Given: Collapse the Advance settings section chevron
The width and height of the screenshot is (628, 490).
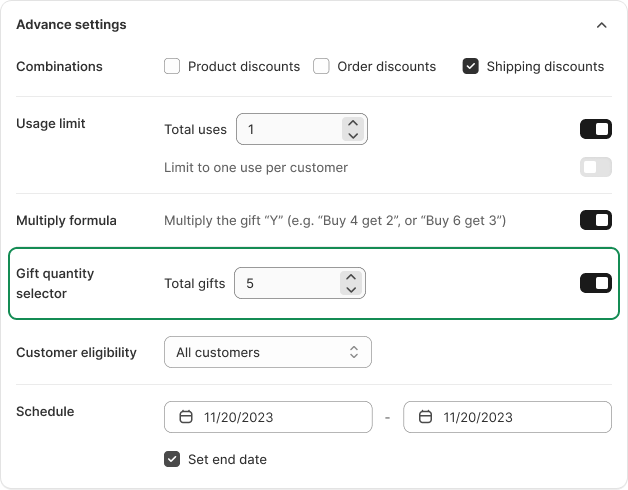Looking at the screenshot, I should pos(601,25).
